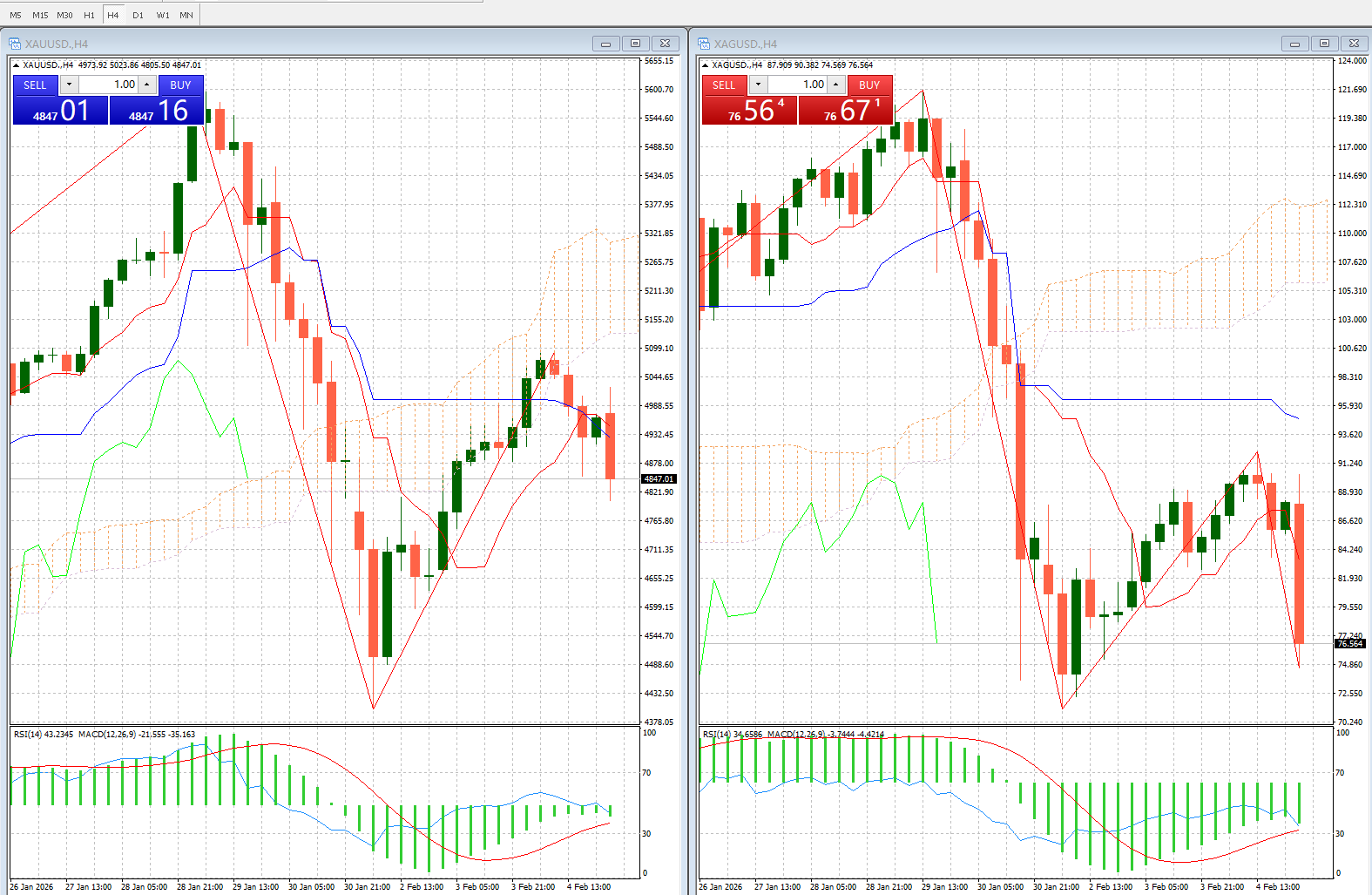1372x895 pixels.
Task: Decrease XAUUSD trade volume with down arrow
Action: pyautogui.click(x=69, y=85)
